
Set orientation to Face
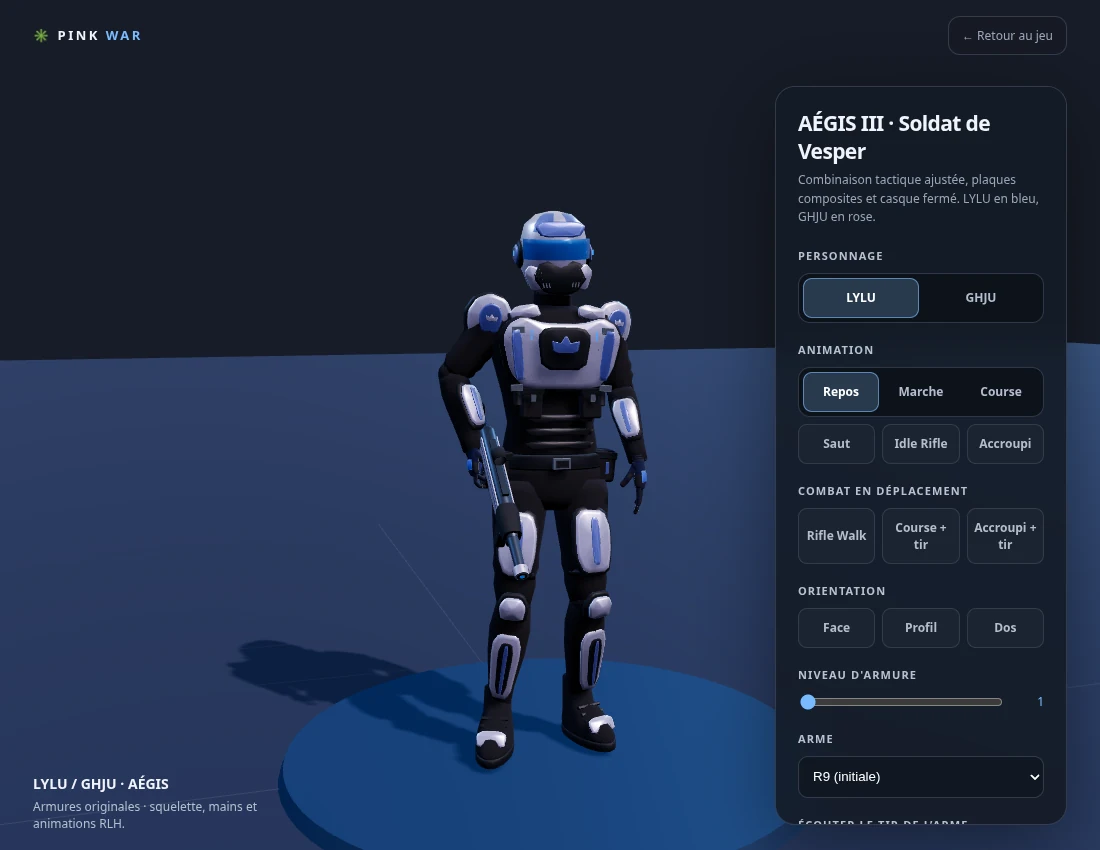[836, 628]
